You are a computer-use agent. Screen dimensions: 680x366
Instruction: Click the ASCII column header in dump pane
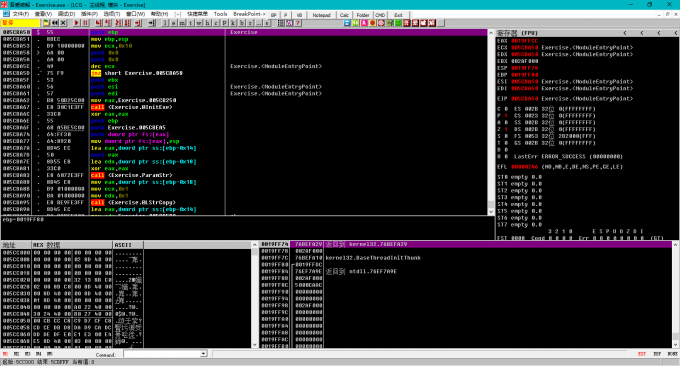tap(128, 245)
